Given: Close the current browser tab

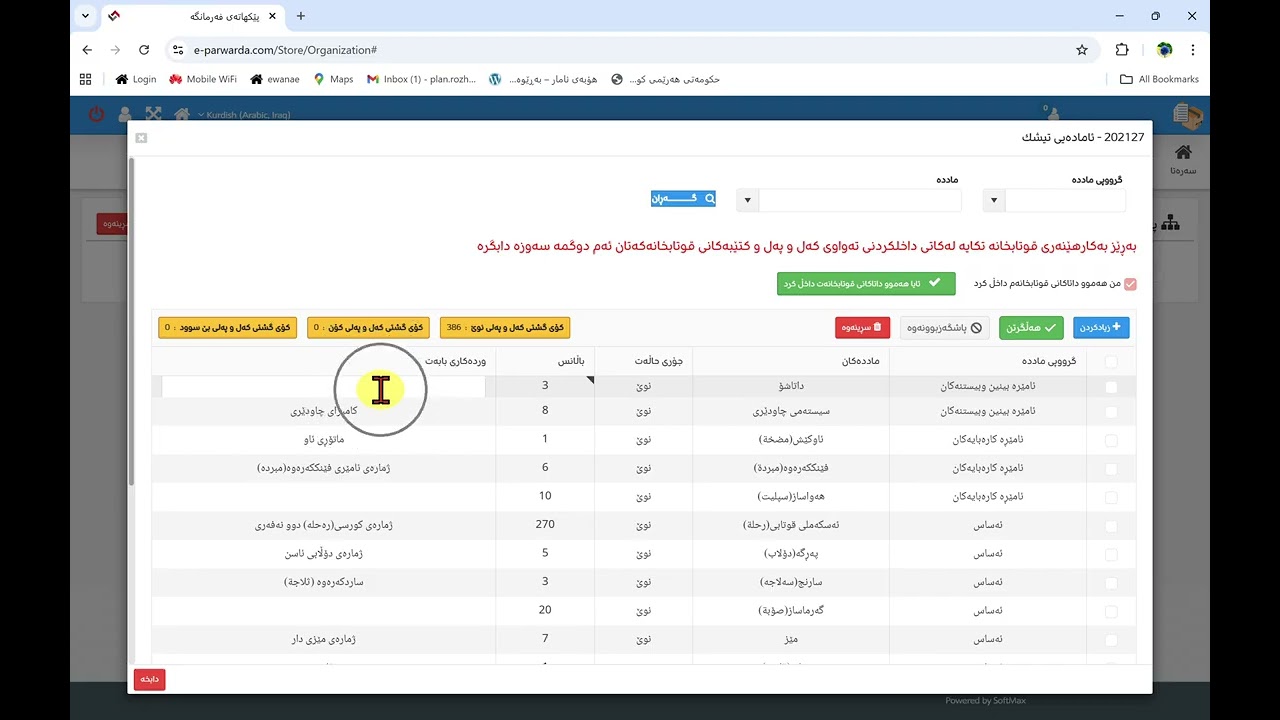Looking at the screenshot, I should tap(272, 16).
